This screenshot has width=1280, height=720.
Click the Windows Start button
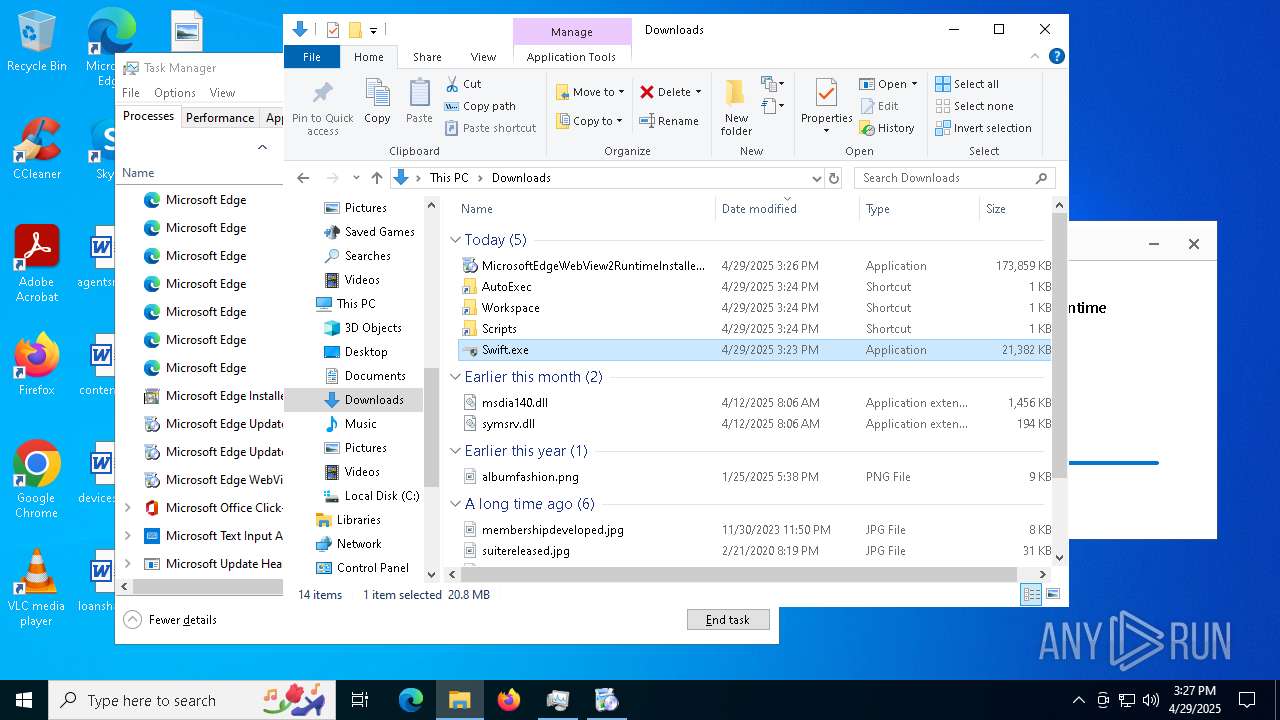[x=24, y=700]
